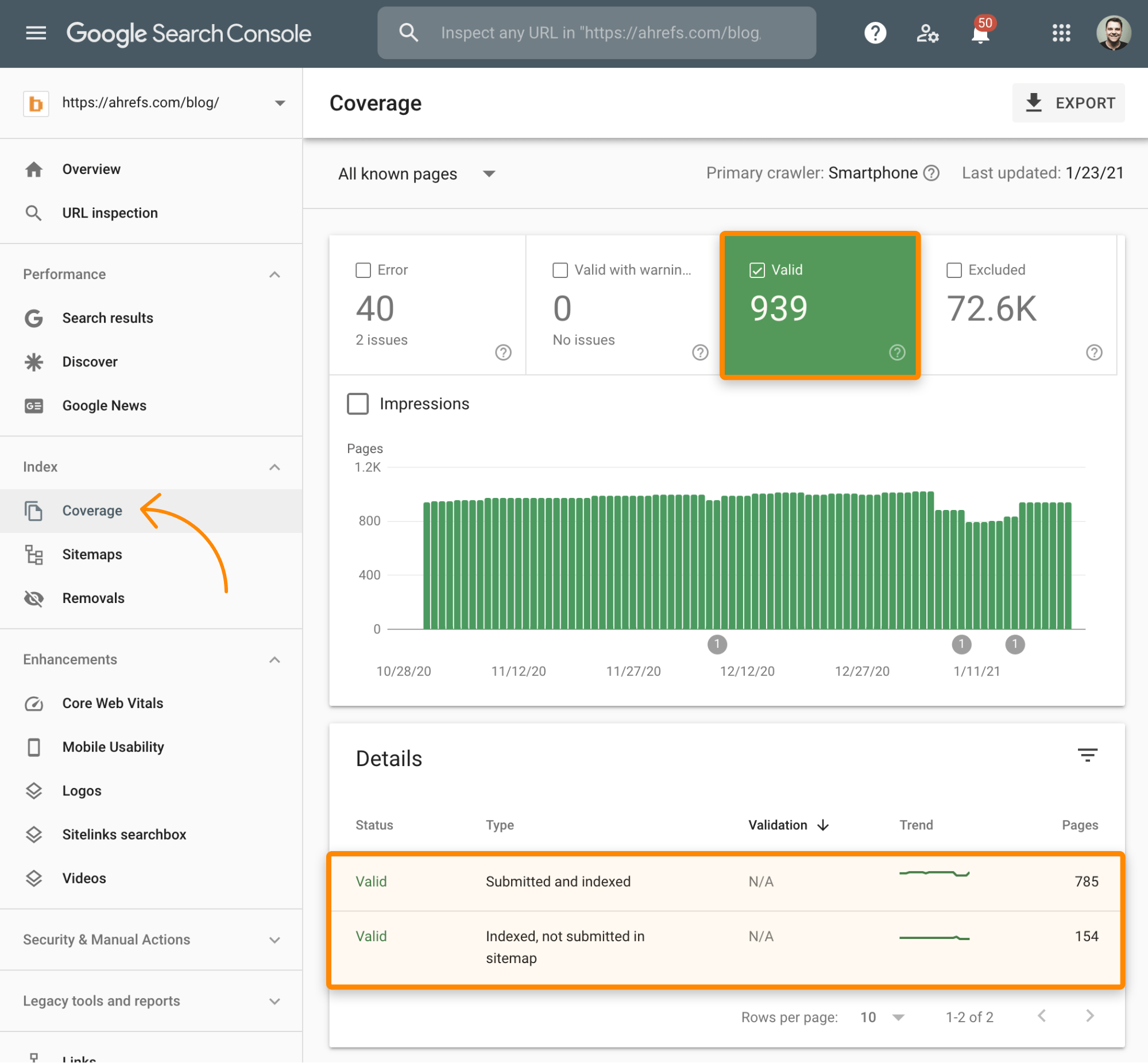Viewport: 1148px width, 1063px height.
Task: Uncheck the Valid checkbox
Action: coord(756,270)
